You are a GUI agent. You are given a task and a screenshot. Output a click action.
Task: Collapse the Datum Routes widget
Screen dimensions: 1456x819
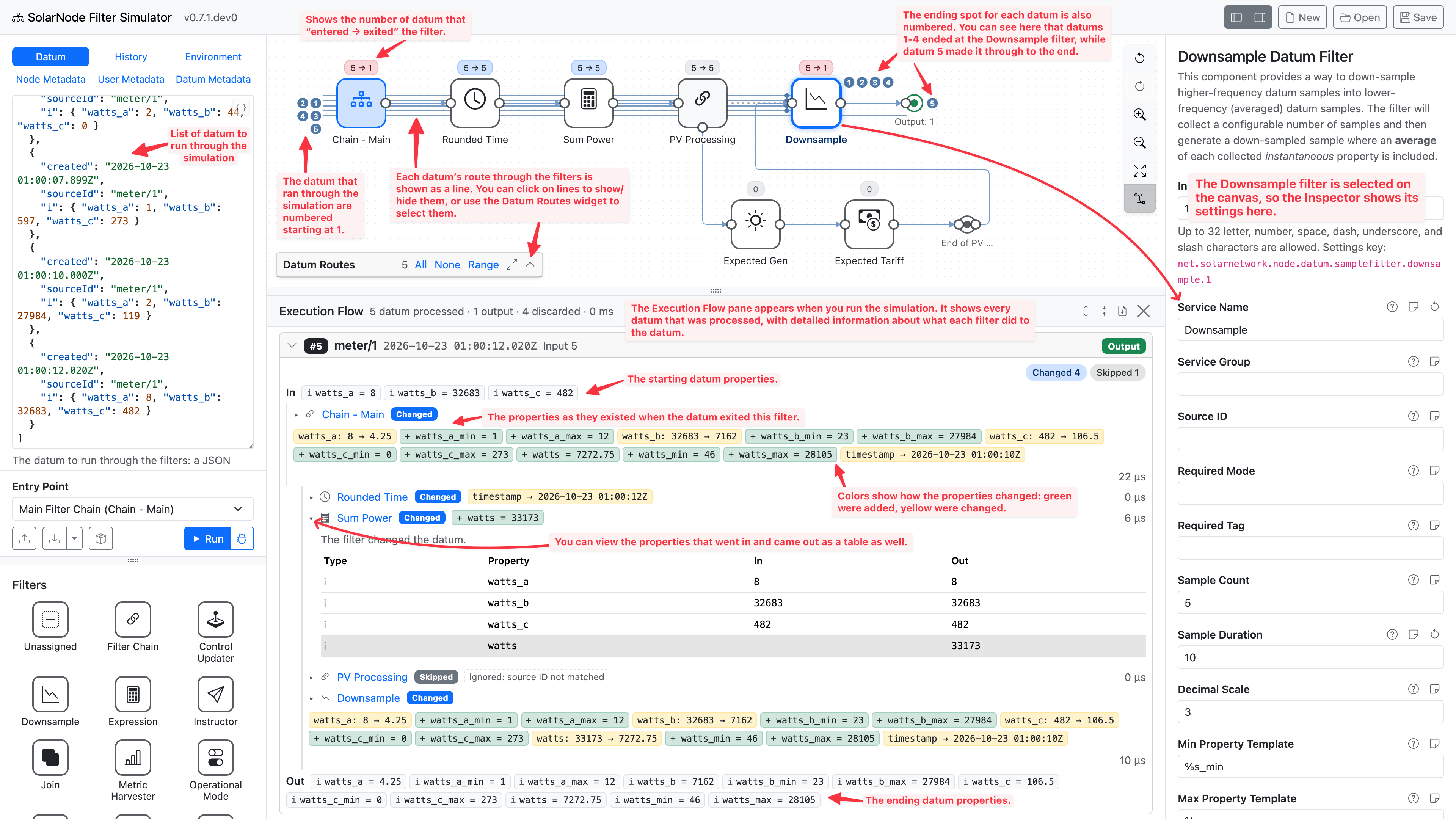pos(530,265)
